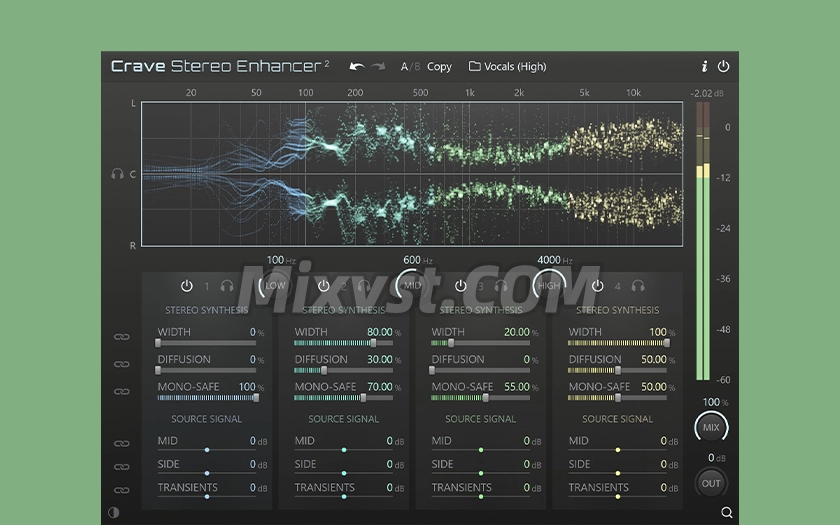Click band 3 SIDE source slider

481,474
